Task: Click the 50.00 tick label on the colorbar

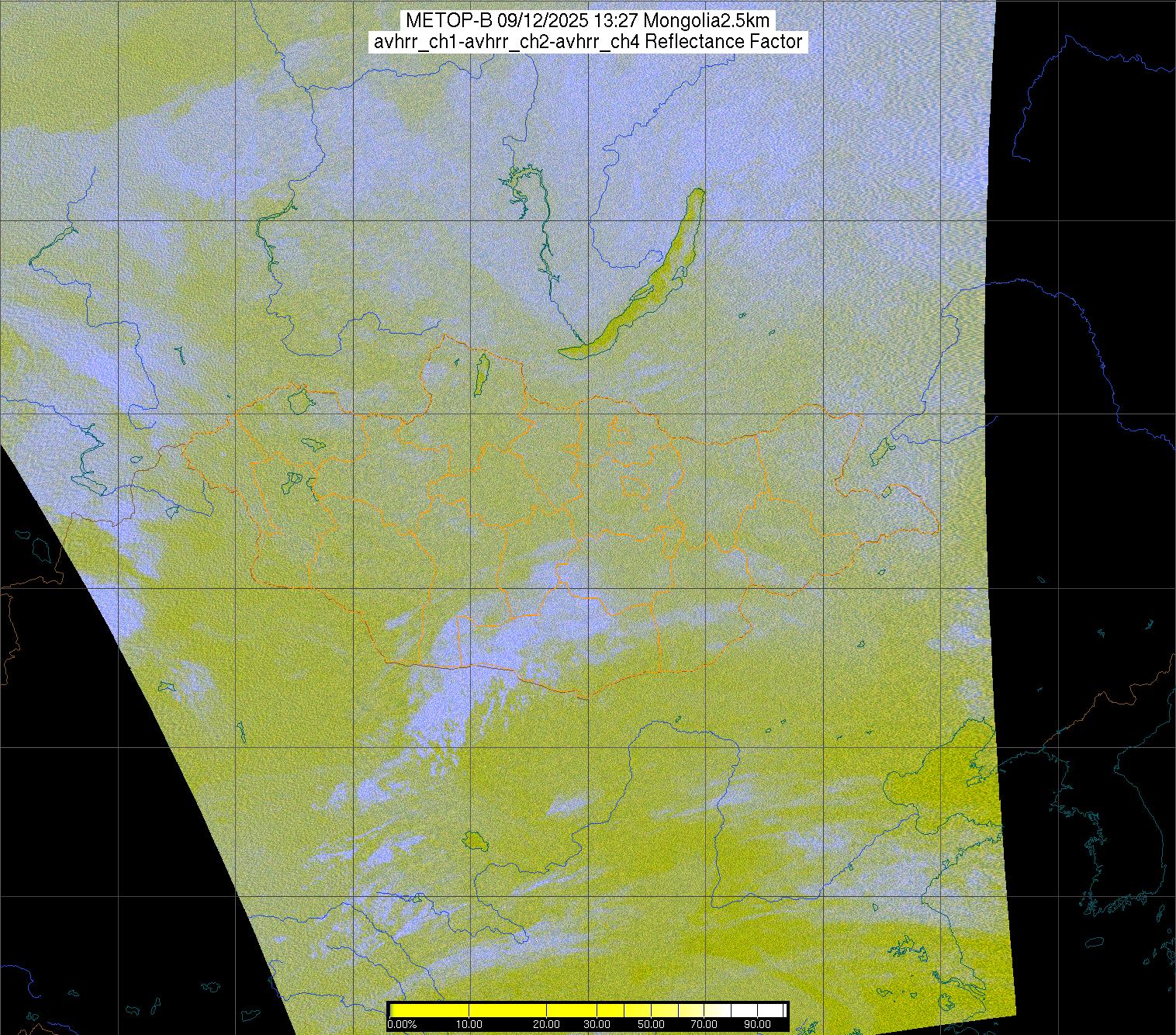Action: [652, 1025]
